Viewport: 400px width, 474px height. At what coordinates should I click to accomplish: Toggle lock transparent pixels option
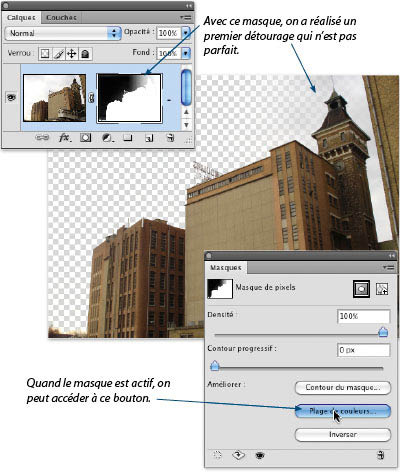[x=45, y=54]
